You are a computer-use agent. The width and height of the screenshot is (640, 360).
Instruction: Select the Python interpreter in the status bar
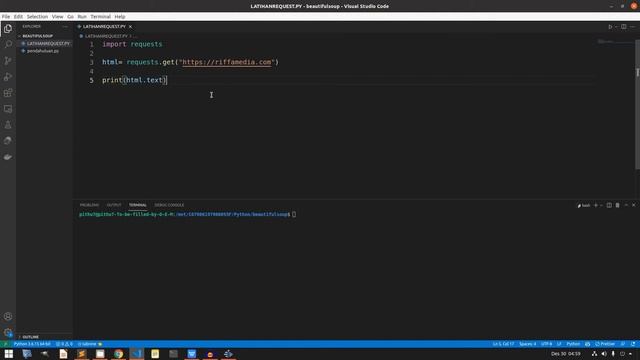pos(32,344)
